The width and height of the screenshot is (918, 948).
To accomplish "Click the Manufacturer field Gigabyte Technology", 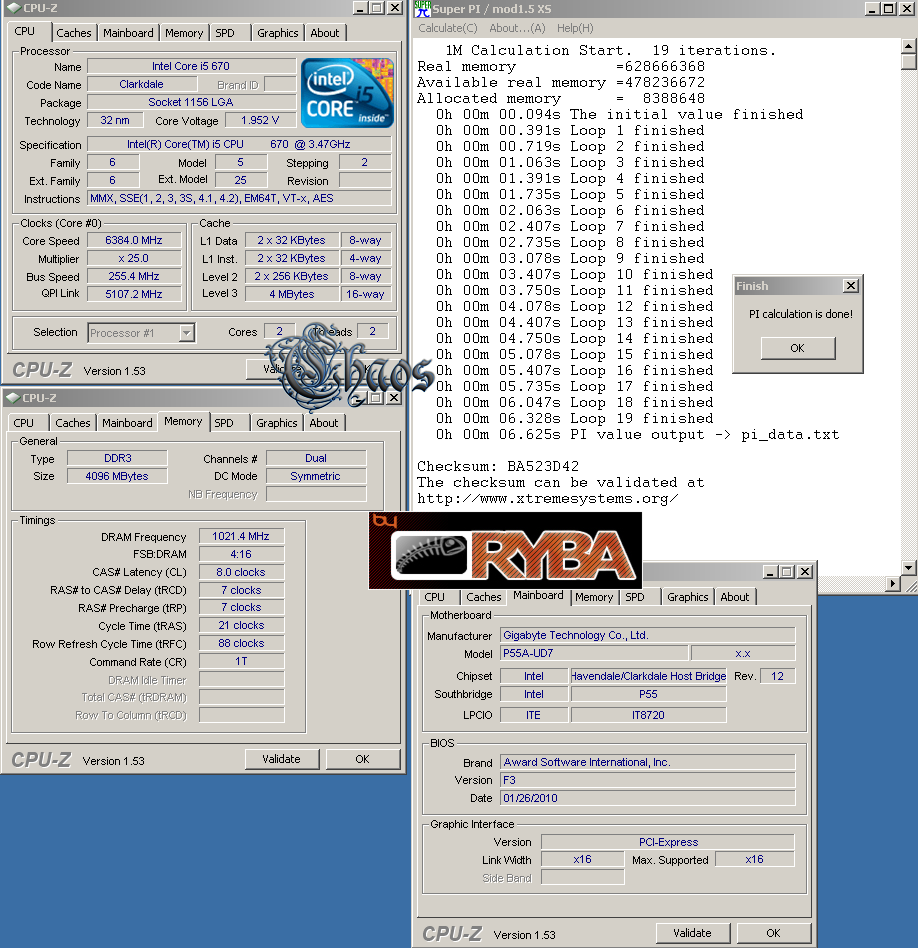I will tap(648, 635).
